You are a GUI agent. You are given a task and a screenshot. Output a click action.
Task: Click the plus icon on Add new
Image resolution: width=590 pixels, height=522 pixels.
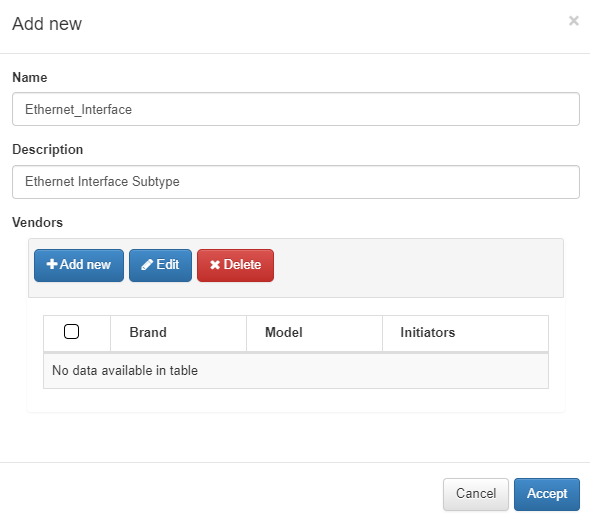[x=52, y=264]
